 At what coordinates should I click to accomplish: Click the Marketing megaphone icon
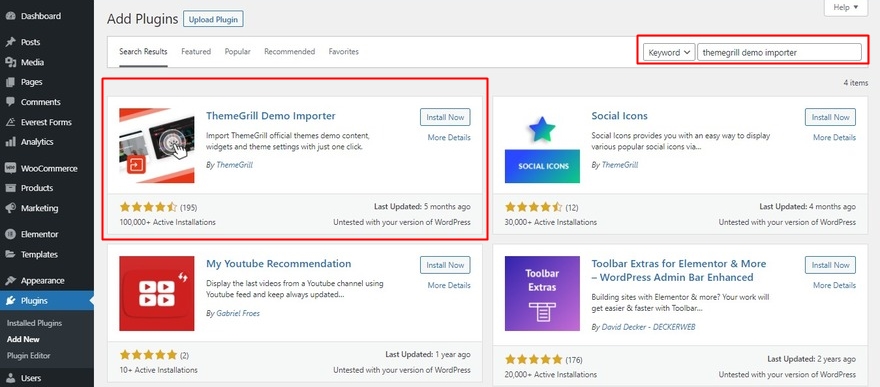[10, 208]
